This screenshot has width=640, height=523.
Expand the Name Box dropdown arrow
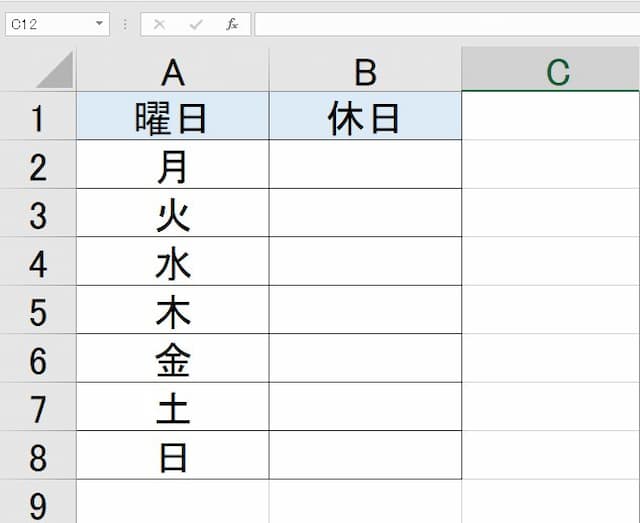[99, 24]
